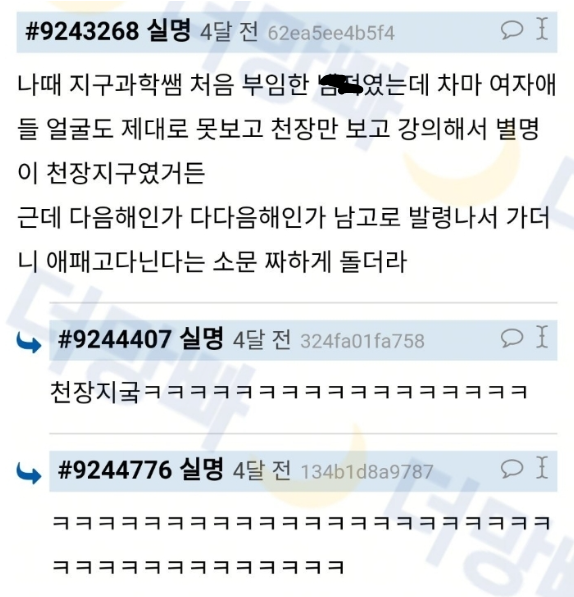The height and width of the screenshot is (597, 574).
Task: Open comment number #9243268 link
Action: (x=82, y=31)
